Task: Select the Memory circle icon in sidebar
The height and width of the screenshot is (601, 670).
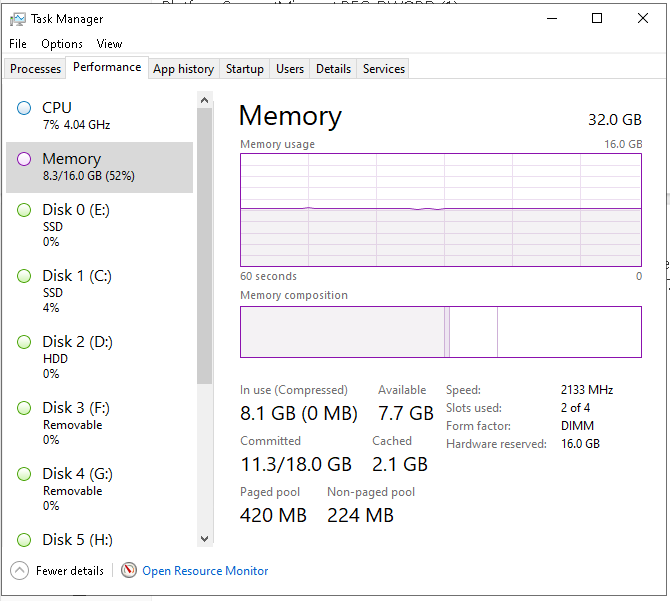Action: point(24,159)
